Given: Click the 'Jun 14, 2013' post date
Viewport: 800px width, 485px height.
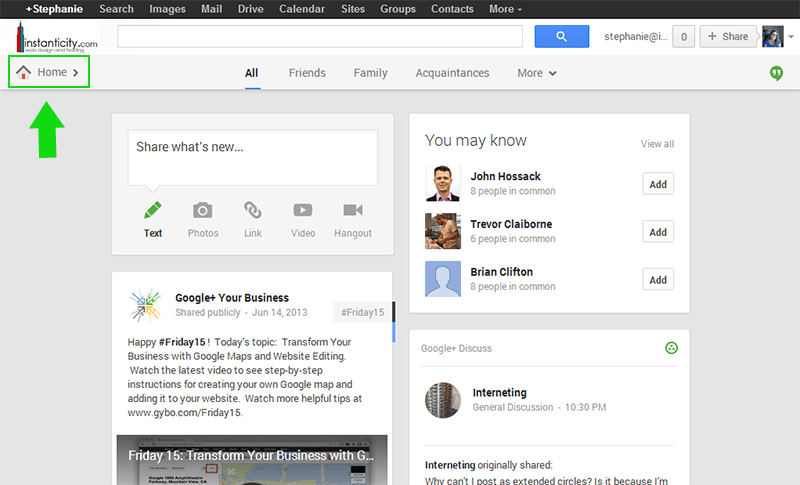Looking at the screenshot, I should point(280,312).
